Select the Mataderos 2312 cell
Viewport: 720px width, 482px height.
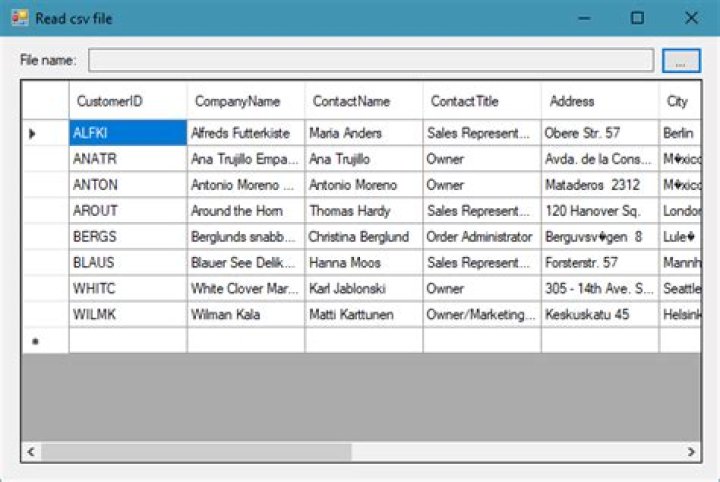[600, 185]
